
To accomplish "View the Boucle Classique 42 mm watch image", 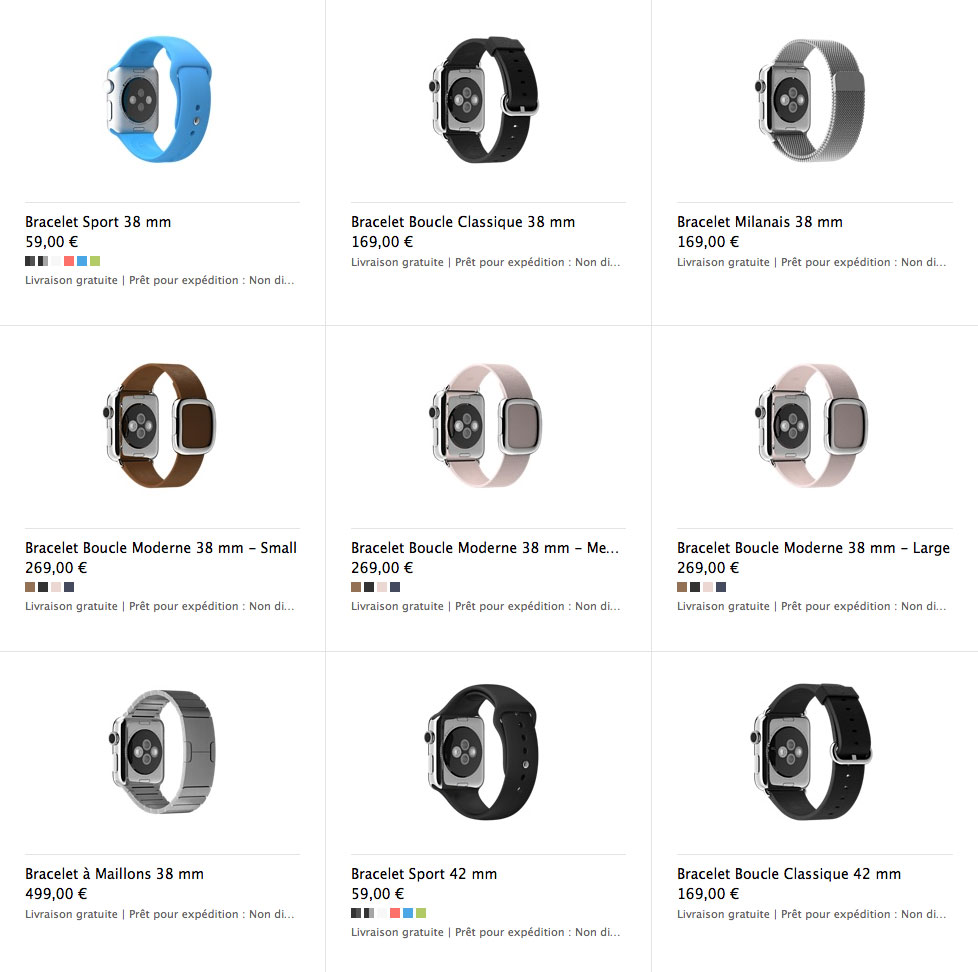I will [811, 752].
